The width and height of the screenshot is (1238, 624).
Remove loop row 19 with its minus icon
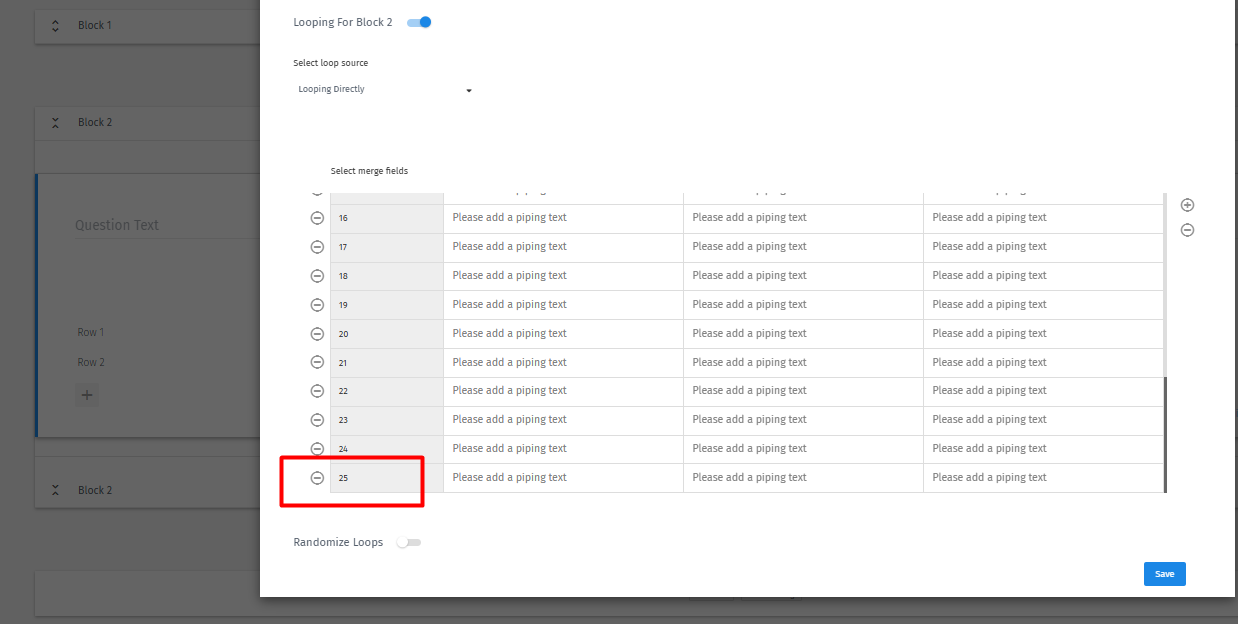coord(317,305)
